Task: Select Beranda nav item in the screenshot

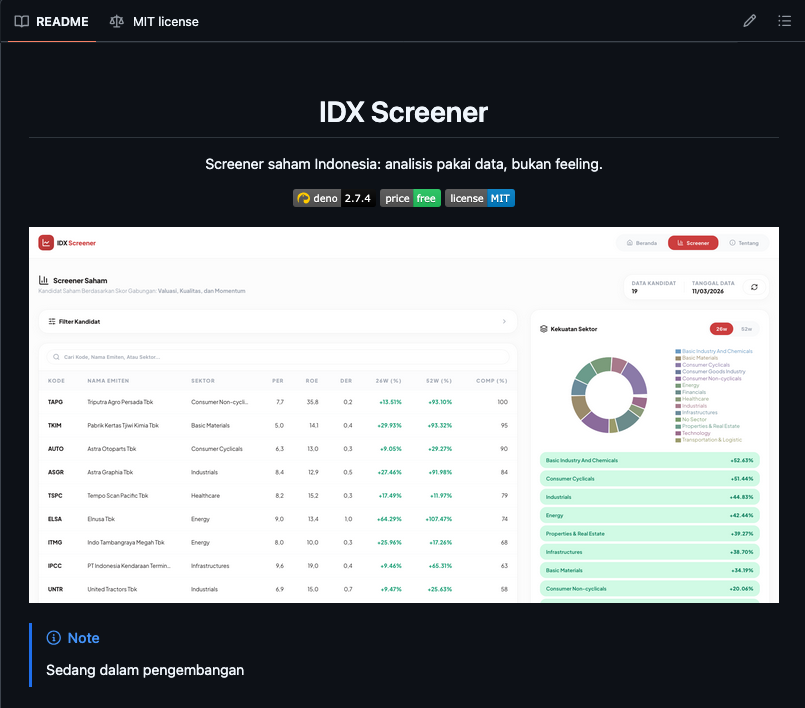Action: coord(642,243)
